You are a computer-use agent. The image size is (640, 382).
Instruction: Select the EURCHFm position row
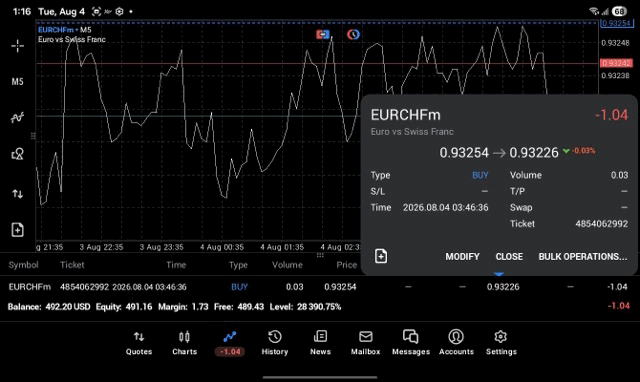point(320,287)
